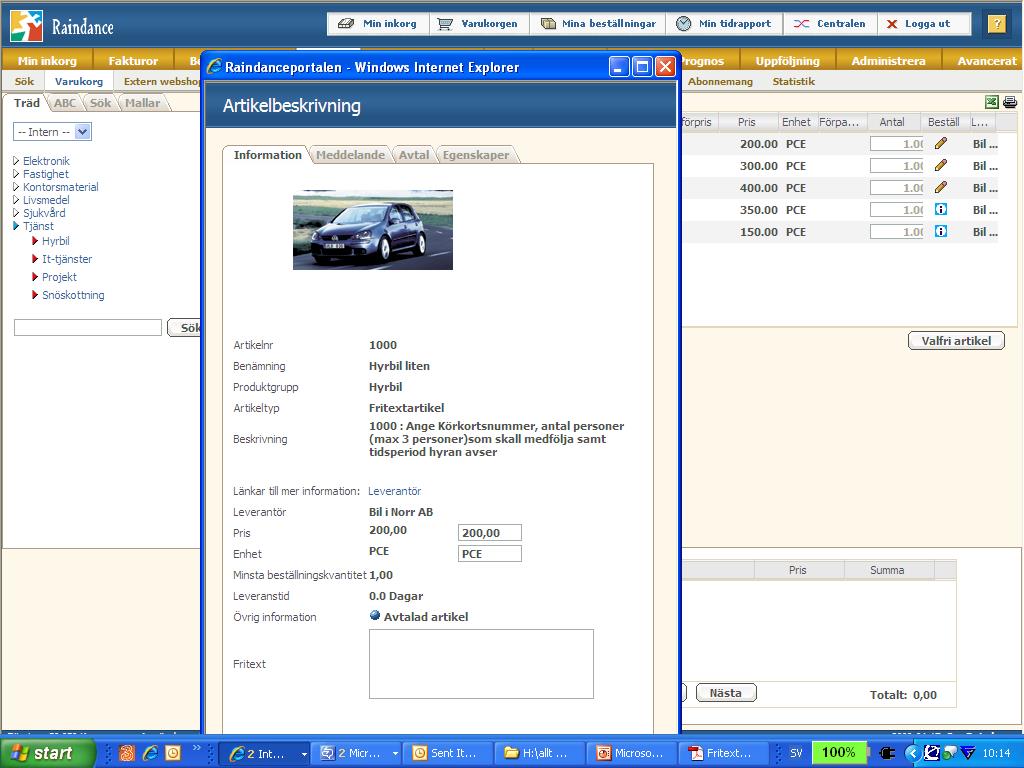Expand the Kontorsmaterial tree node
The height and width of the screenshot is (768, 1024).
coord(16,187)
